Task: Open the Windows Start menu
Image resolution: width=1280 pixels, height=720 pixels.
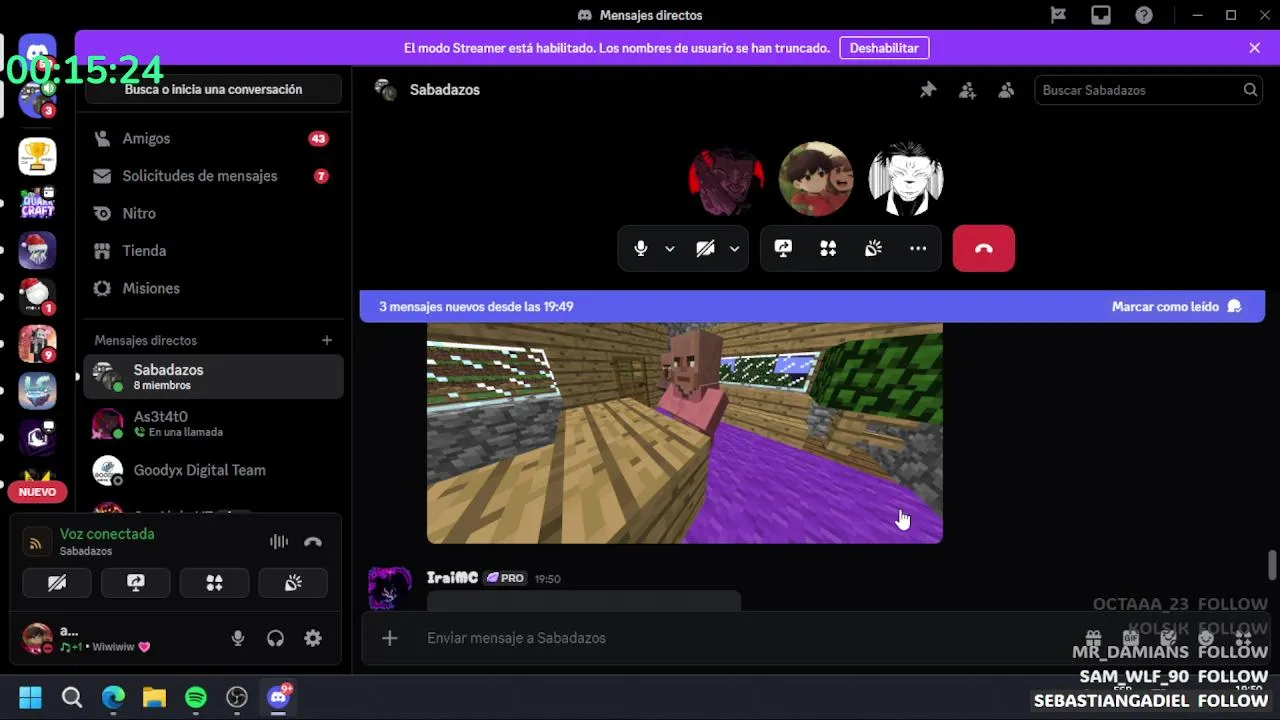Action: 30,697
